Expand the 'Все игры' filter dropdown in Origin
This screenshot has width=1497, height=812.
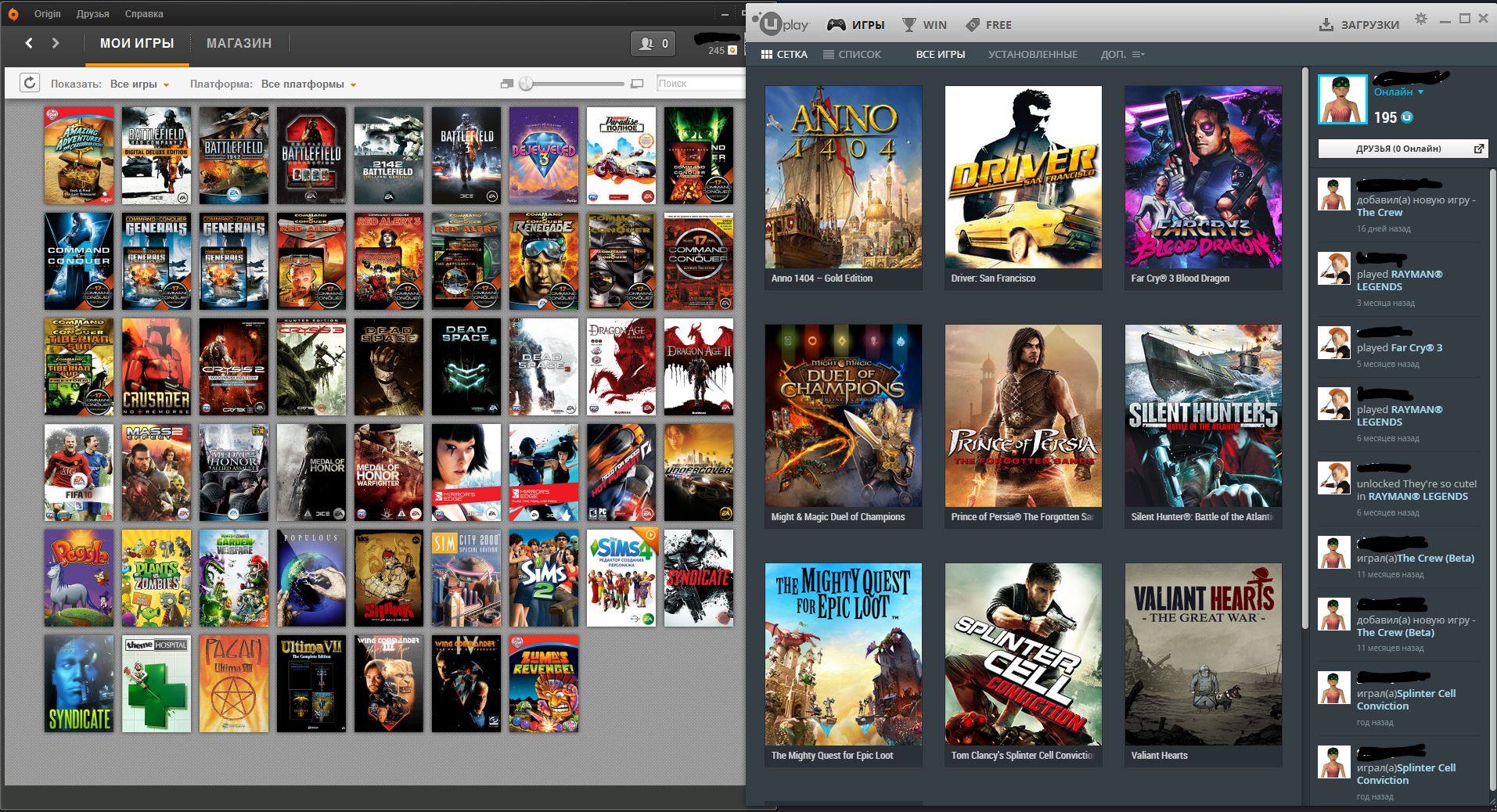click(x=140, y=84)
